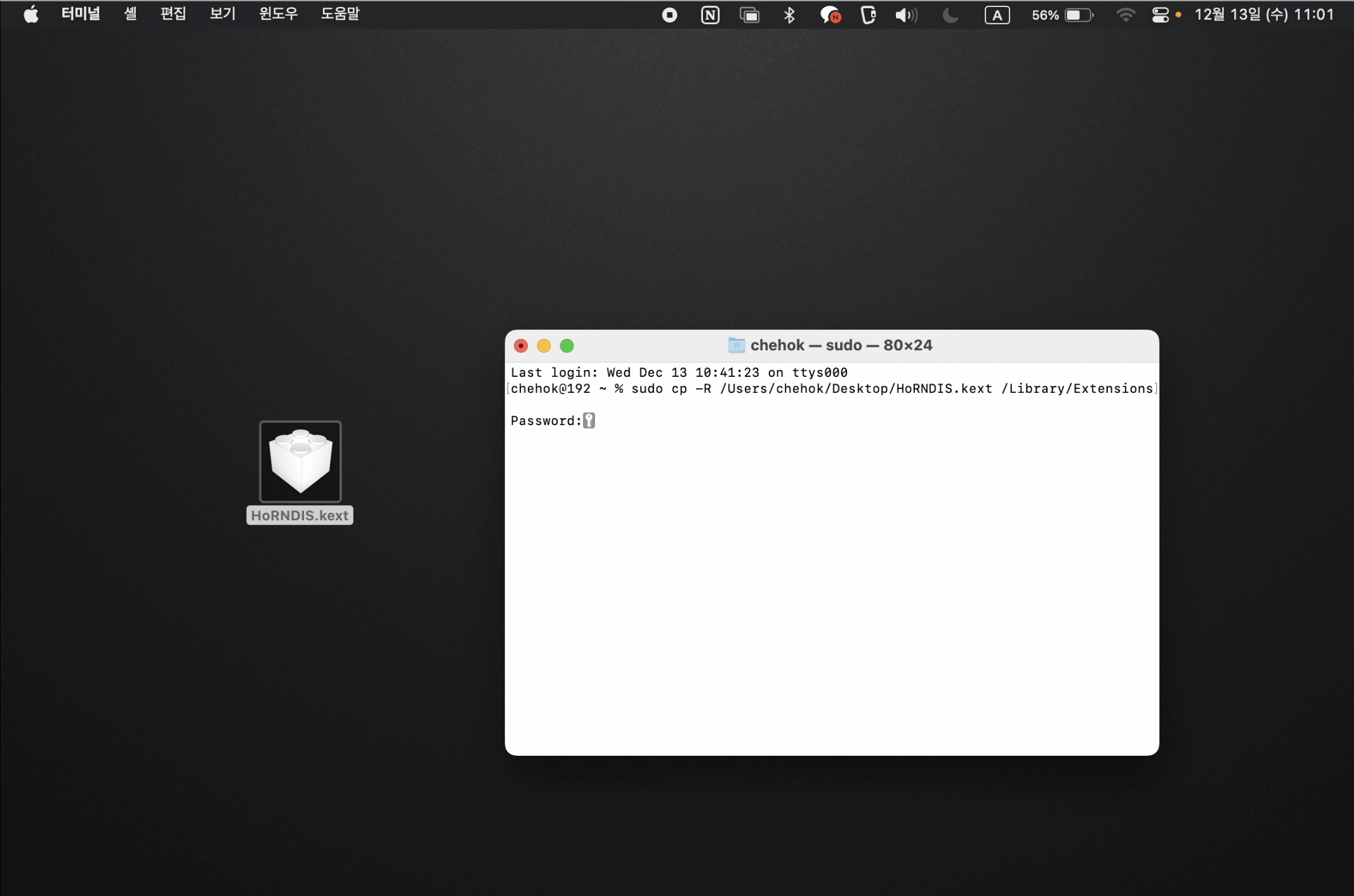Open the 윈도우 menu

tap(278, 14)
